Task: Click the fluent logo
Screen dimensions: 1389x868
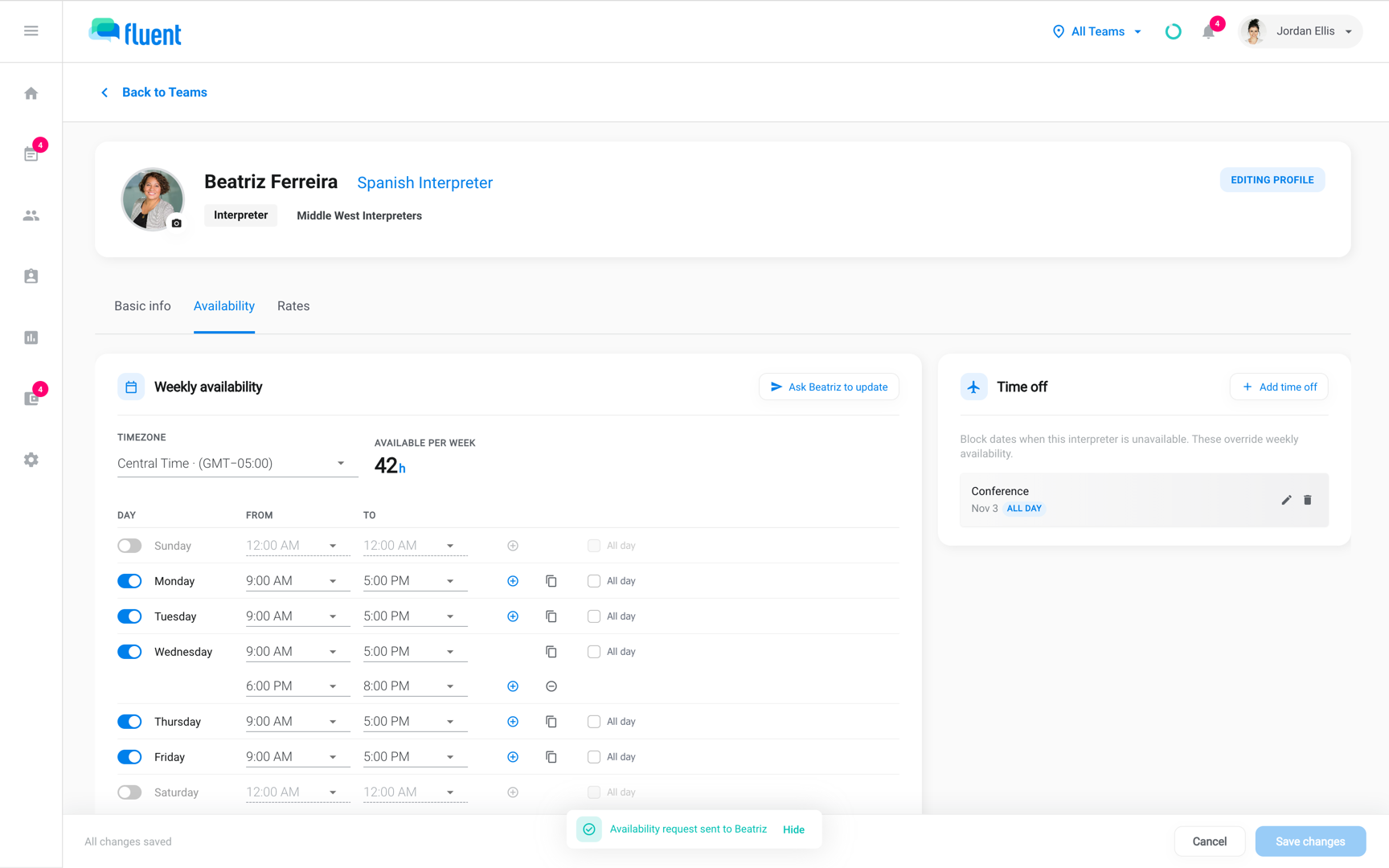Action: click(135, 32)
